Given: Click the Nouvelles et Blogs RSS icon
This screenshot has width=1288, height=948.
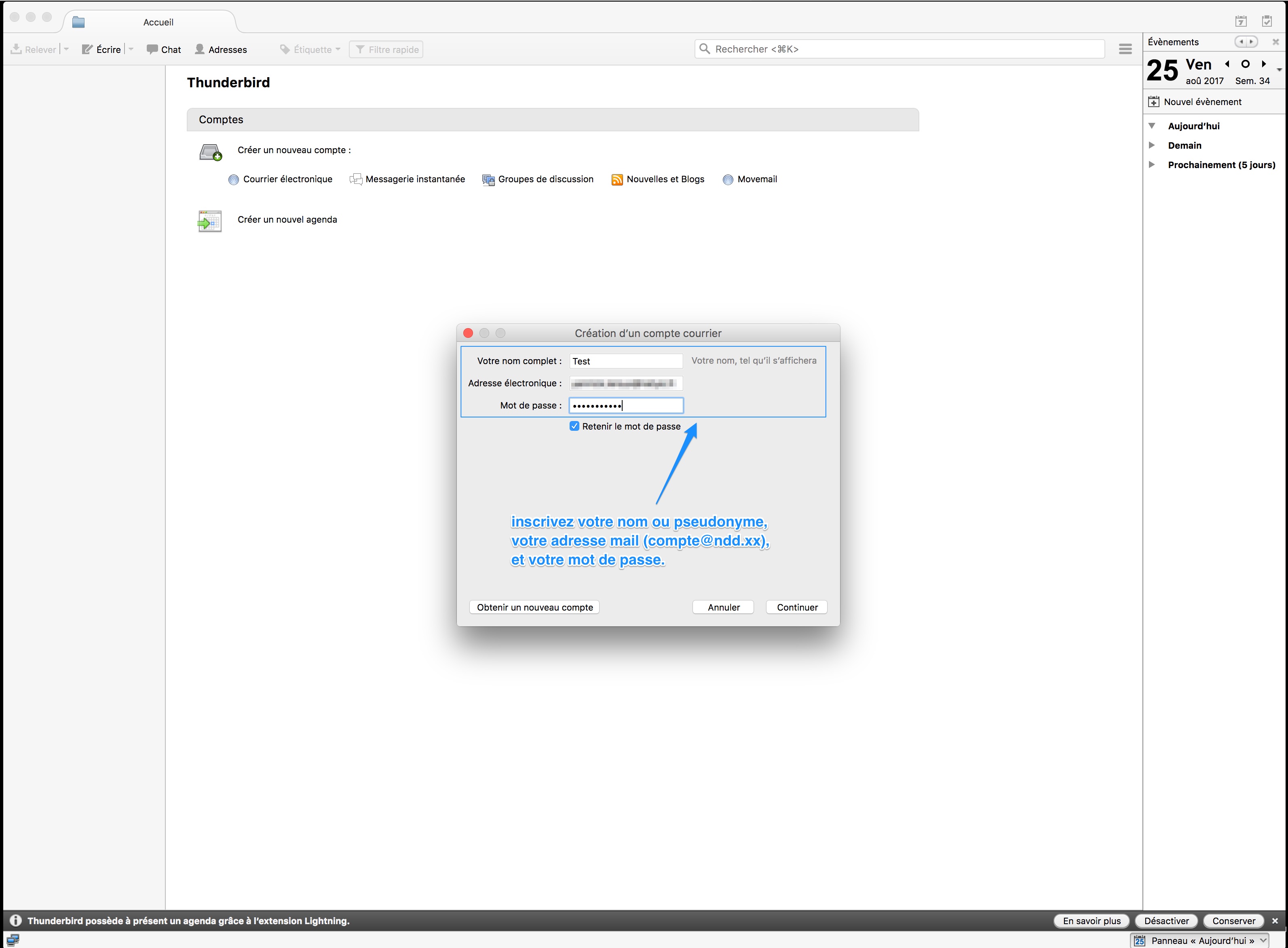Looking at the screenshot, I should (617, 179).
